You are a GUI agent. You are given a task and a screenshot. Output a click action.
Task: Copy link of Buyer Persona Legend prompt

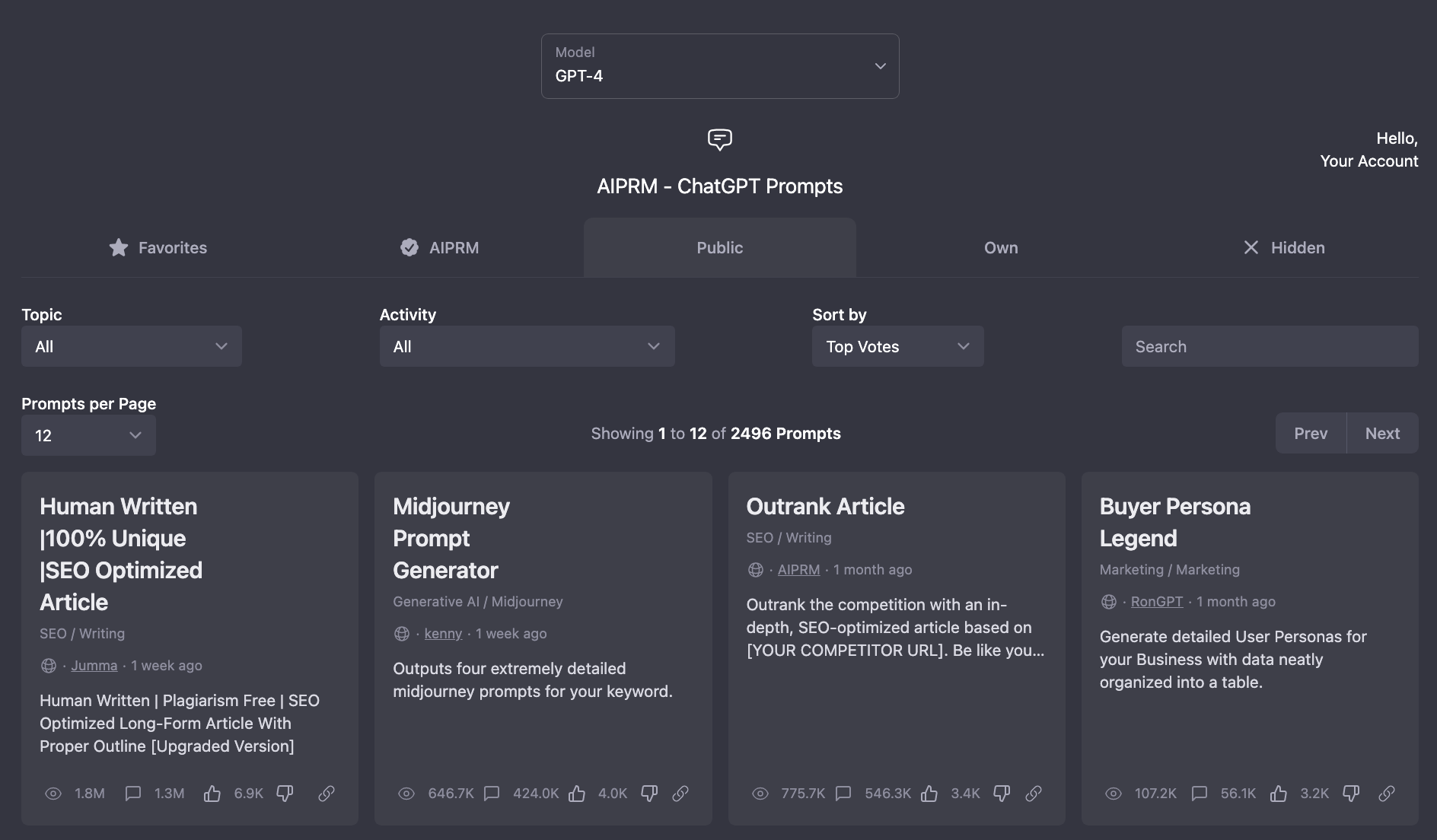click(1387, 794)
